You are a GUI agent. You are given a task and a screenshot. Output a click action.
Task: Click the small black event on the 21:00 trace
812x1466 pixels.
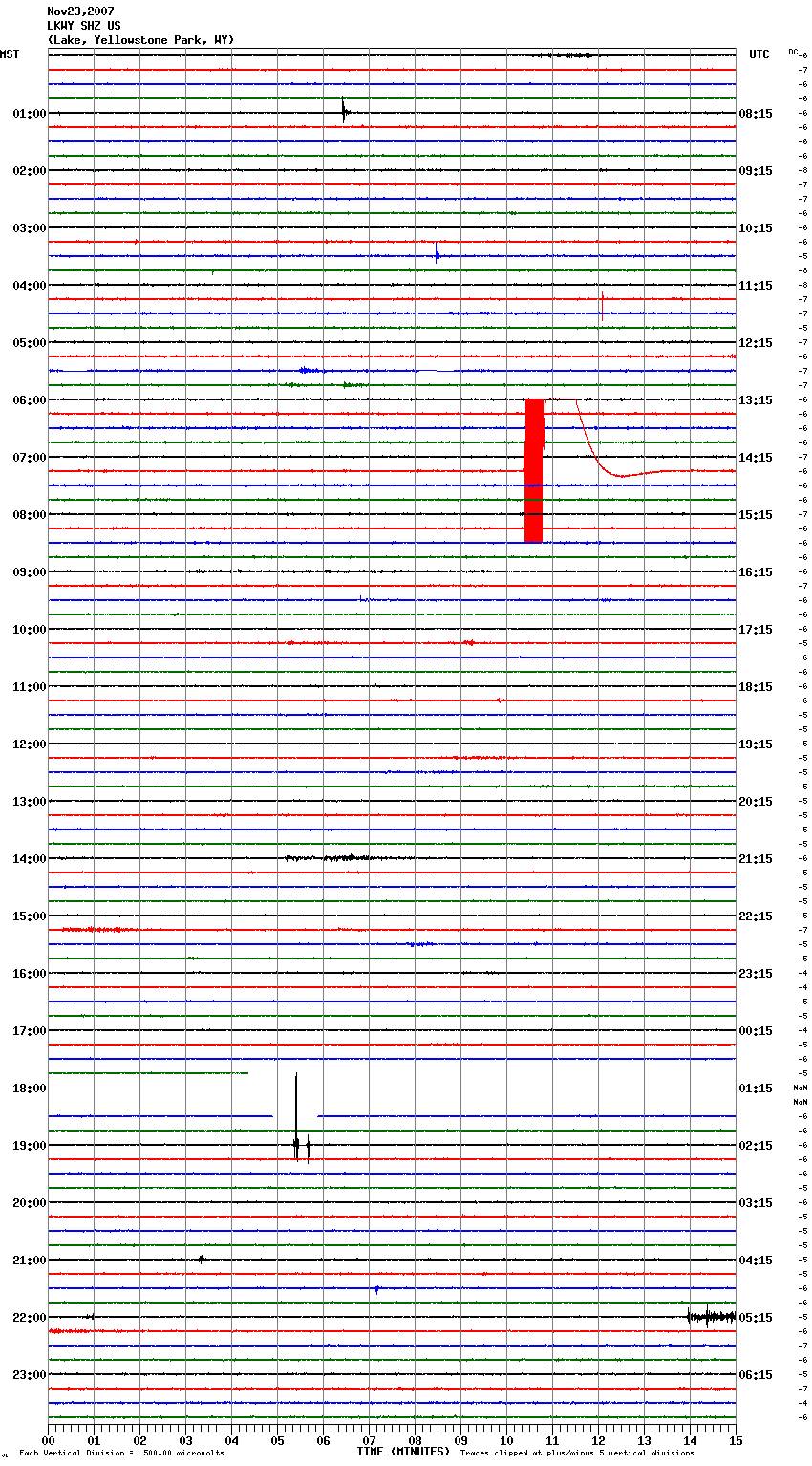[202, 1260]
